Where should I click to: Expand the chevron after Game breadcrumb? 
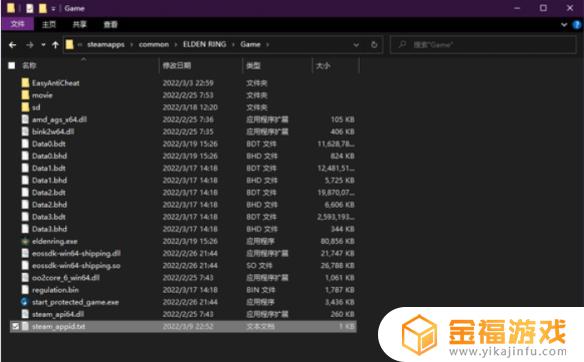(x=267, y=45)
